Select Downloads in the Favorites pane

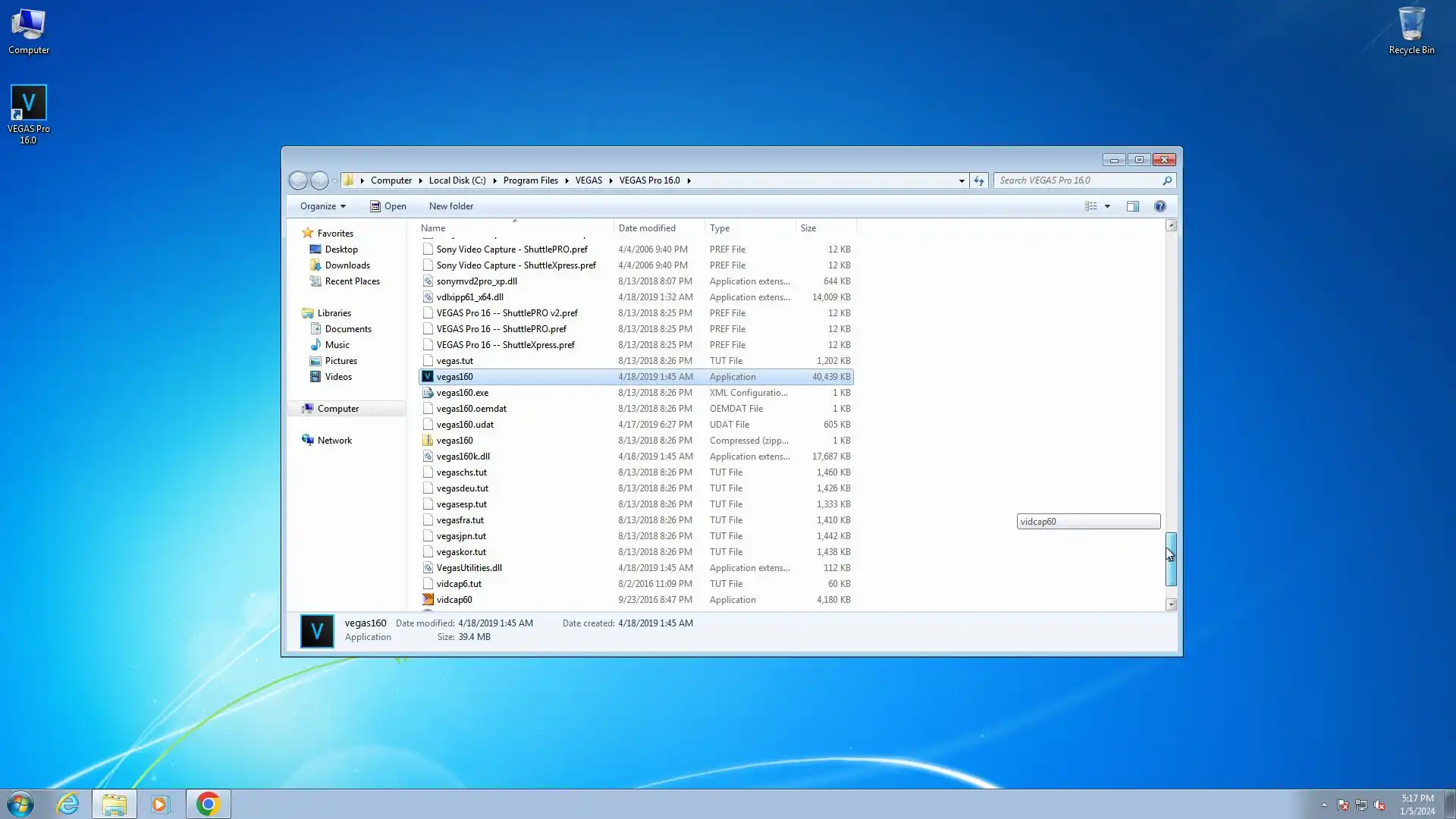347,265
